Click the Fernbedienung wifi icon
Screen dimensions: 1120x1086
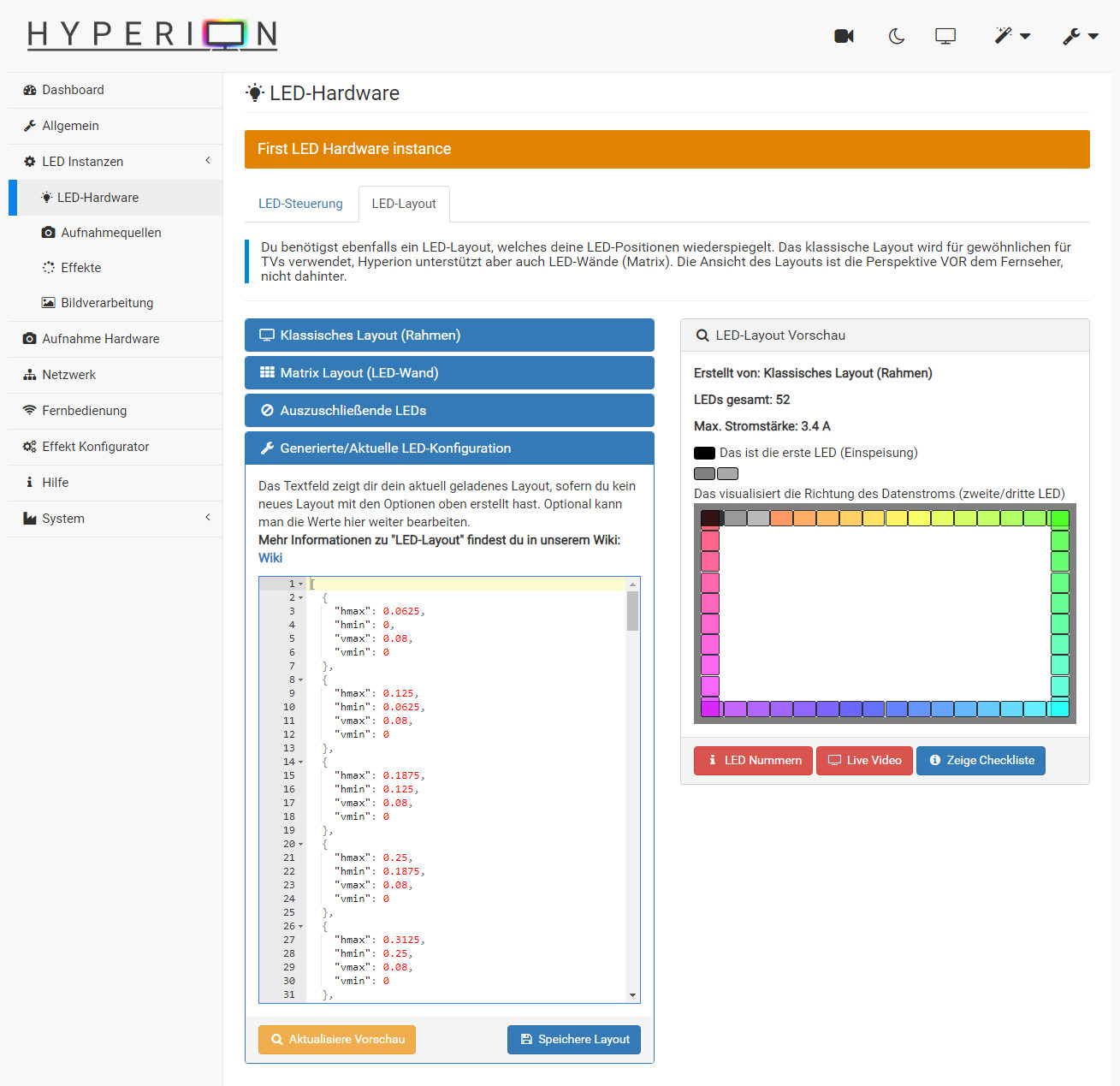pyautogui.click(x=30, y=411)
